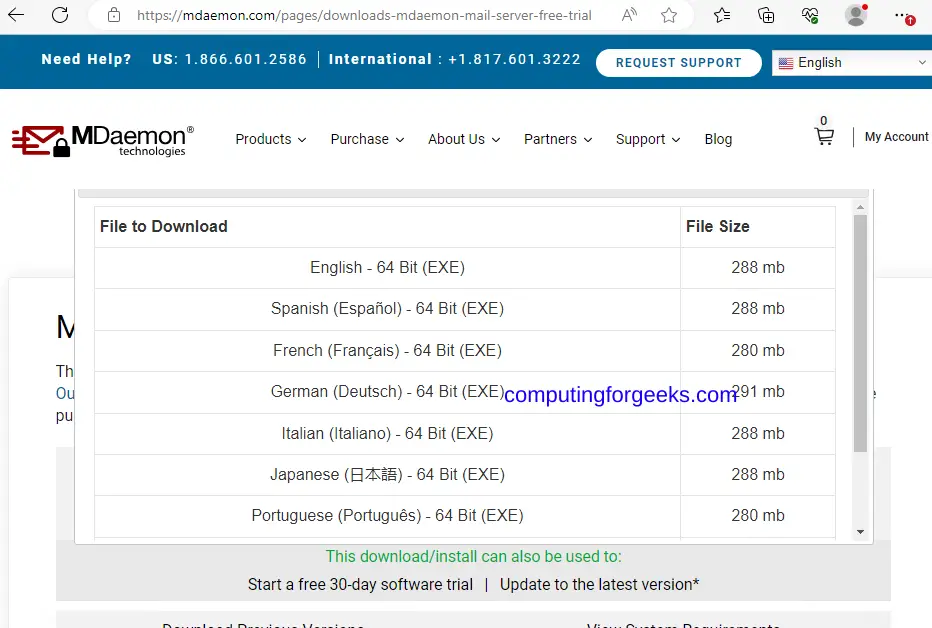Screen dimensions: 932x628
Task: Click 'Update to the latest version*' text
Action: [x=599, y=585]
